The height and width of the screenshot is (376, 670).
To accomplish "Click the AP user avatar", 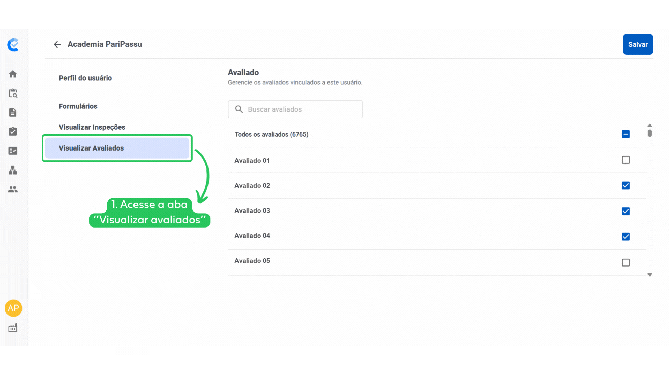I will pos(13,308).
